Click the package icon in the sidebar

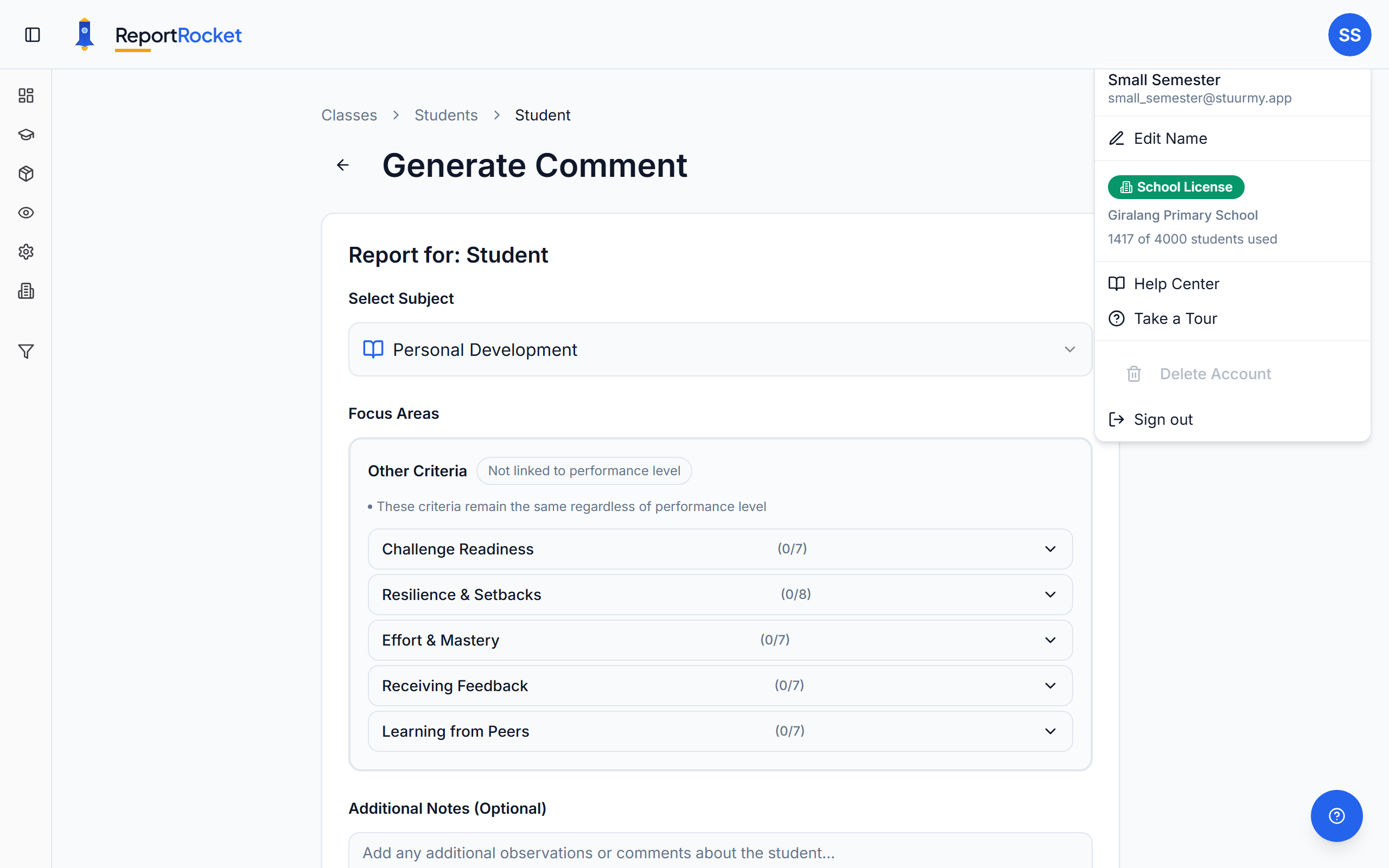click(x=26, y=174)
